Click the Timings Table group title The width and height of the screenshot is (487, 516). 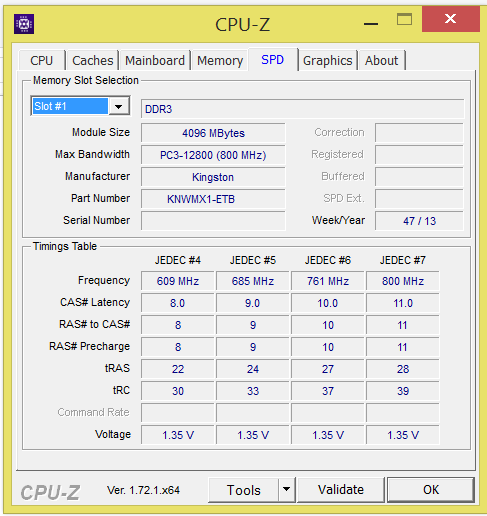pos(65,246)
